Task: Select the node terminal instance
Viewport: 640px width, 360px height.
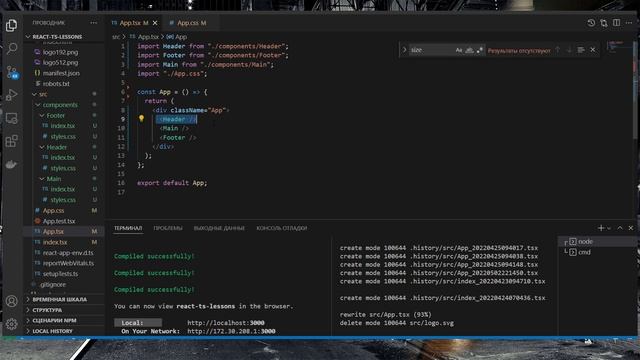Action: [x=598, y=242]
